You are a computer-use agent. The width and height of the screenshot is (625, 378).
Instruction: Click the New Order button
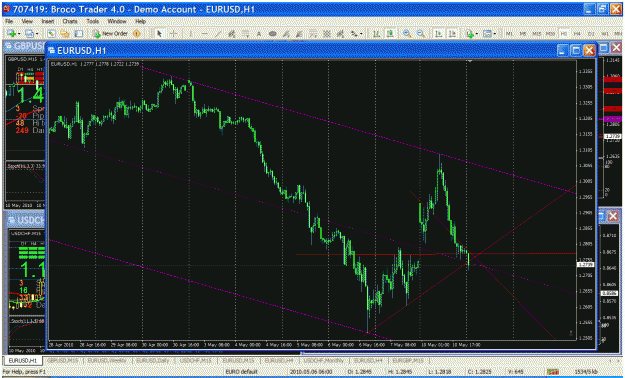pos(110,34)
